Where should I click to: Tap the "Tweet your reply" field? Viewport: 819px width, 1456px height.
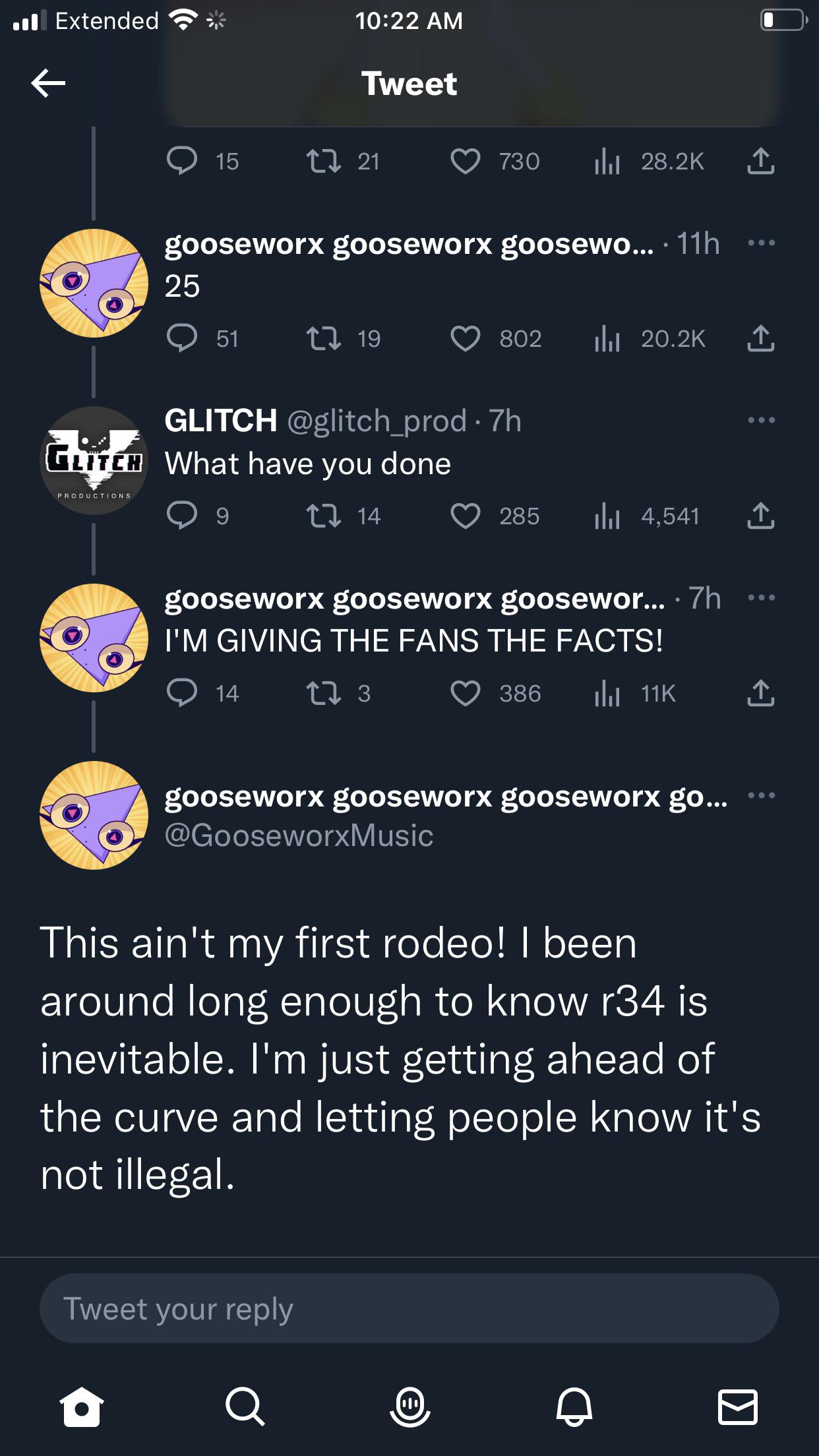(409, 1308)
